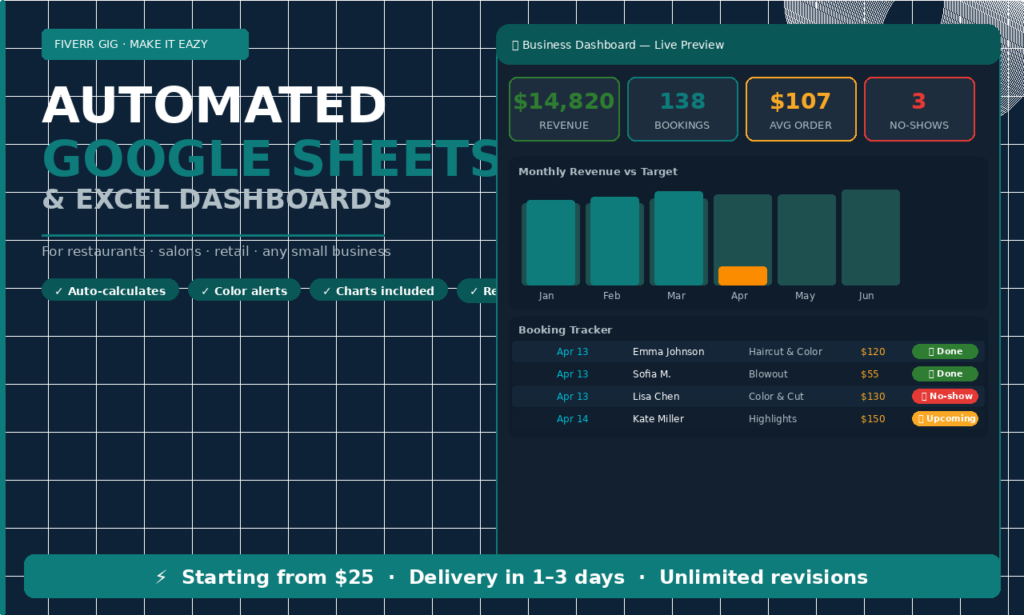Click the May target bar
1024x615 pixels.
[x=807, y=240]
